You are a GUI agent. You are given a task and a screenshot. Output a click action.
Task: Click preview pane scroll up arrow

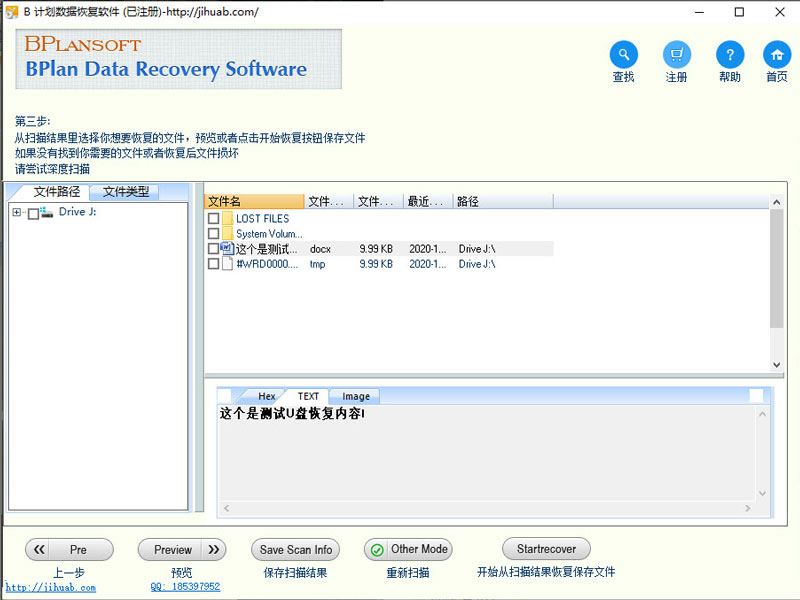pyautogui.click(x=762, y=414)
